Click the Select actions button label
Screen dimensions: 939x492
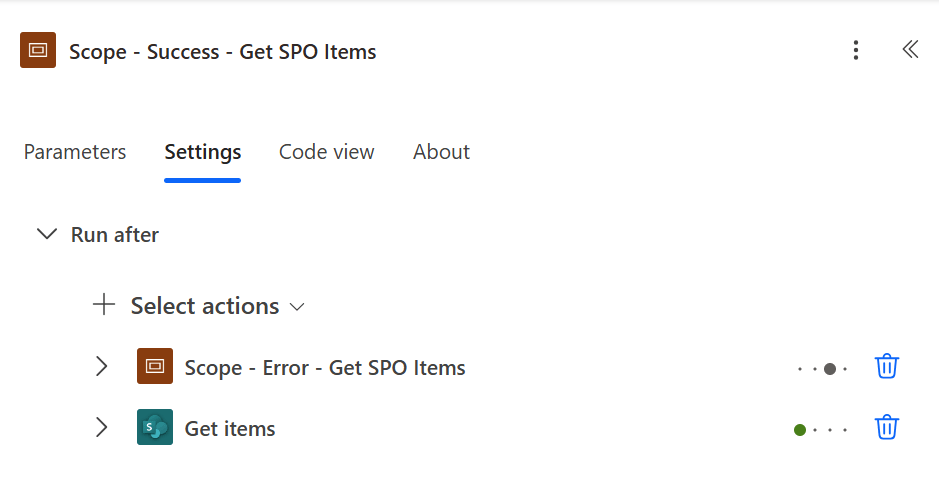(205, 306)
